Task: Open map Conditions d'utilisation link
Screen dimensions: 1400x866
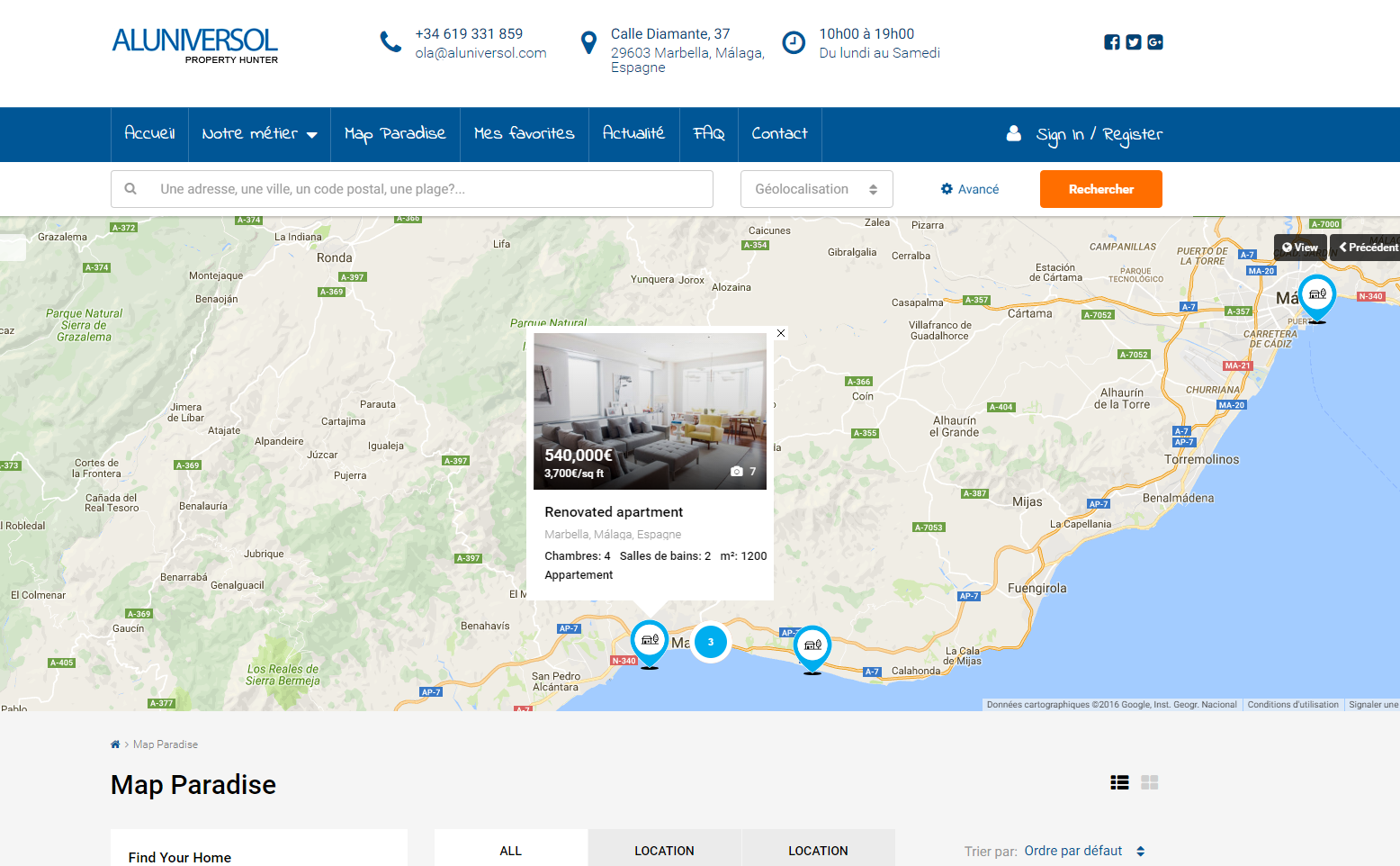Action: tap(1293, 705)
